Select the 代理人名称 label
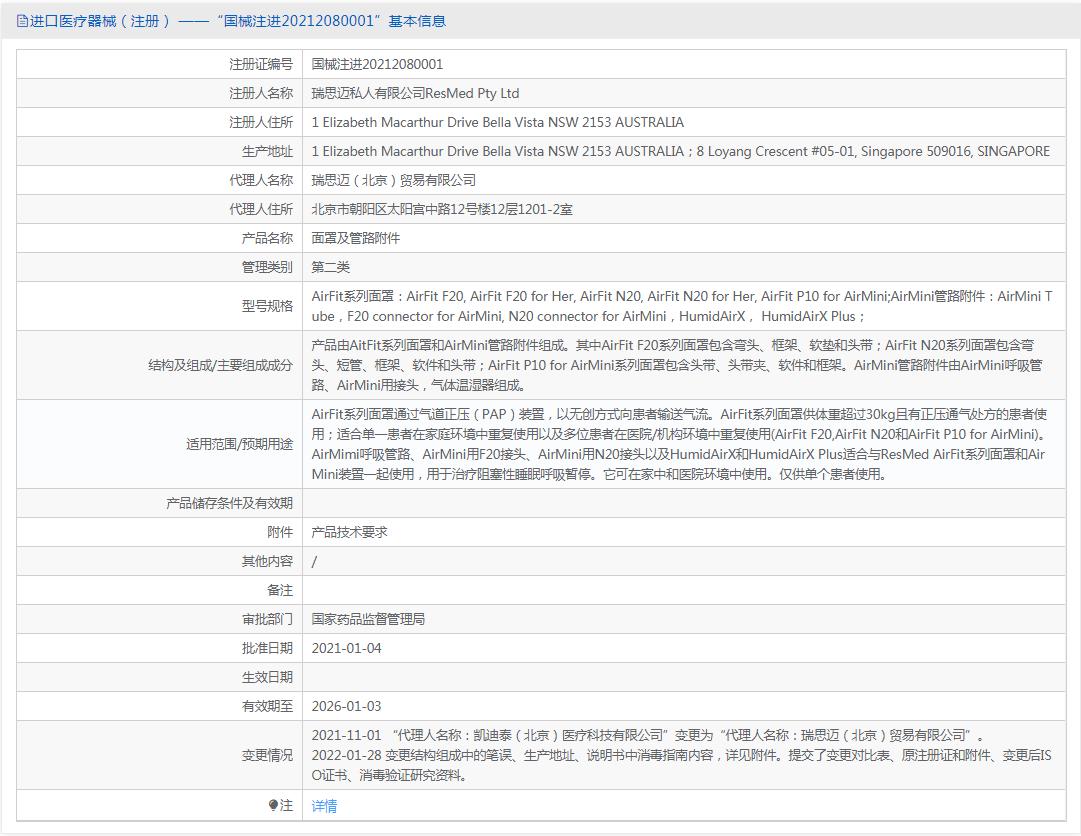 [x=261, y=180]
